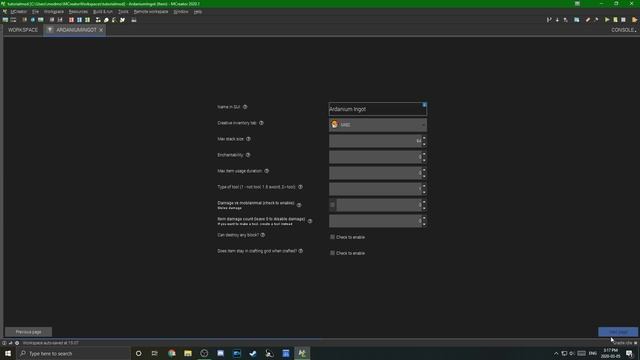This screenshot has height=360, width=640.
Task: Click the bird-shaped icon in toolbar
Action: tap(122, 20)
